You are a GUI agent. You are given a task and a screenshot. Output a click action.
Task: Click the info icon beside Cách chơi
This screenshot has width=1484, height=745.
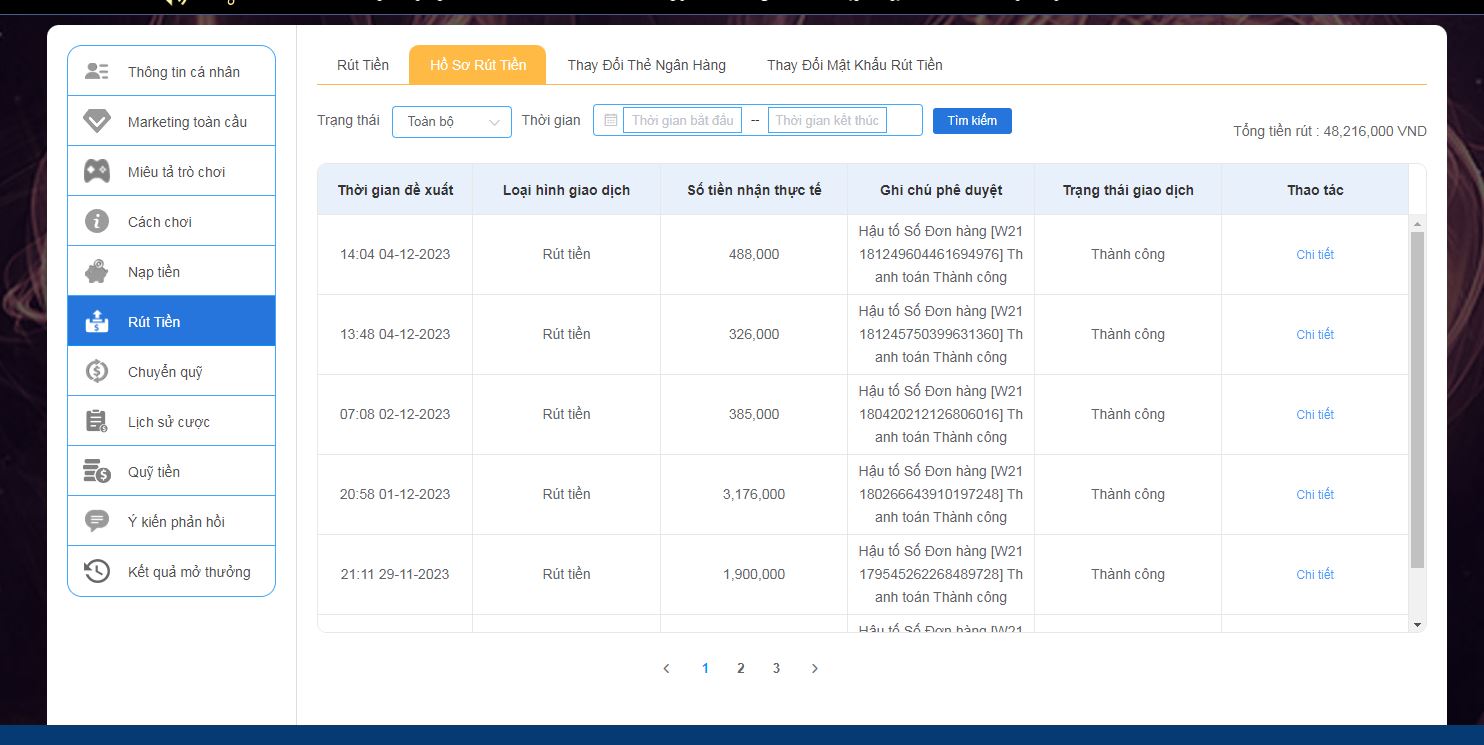point(97,221)
